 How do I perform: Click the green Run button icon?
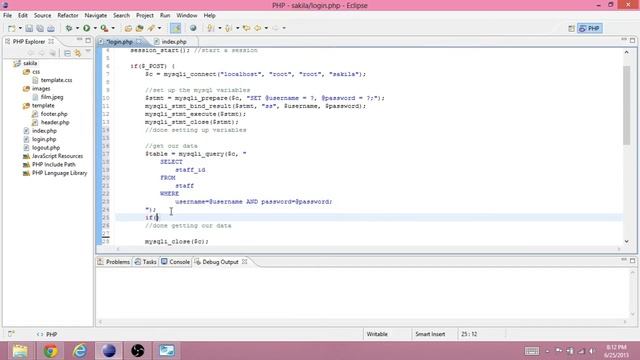pos(87,28)
